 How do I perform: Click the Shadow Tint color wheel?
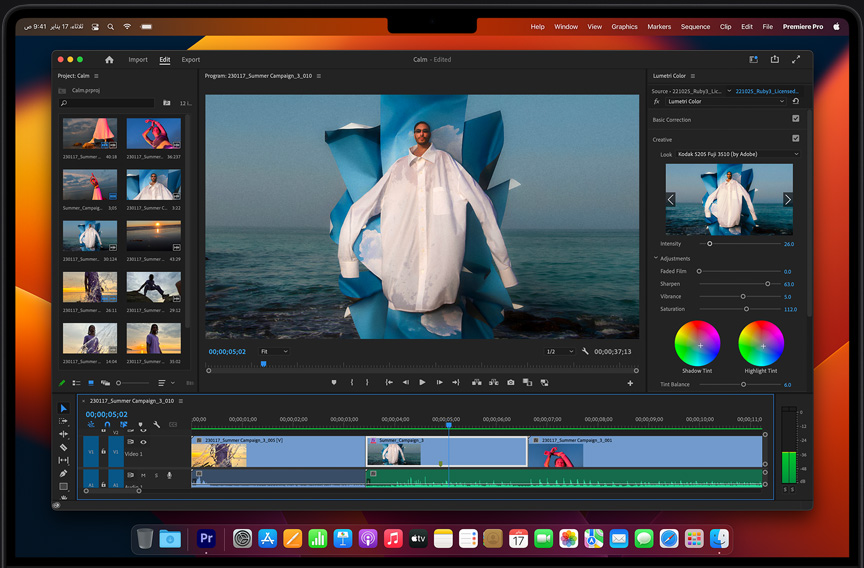pos(697,344)
